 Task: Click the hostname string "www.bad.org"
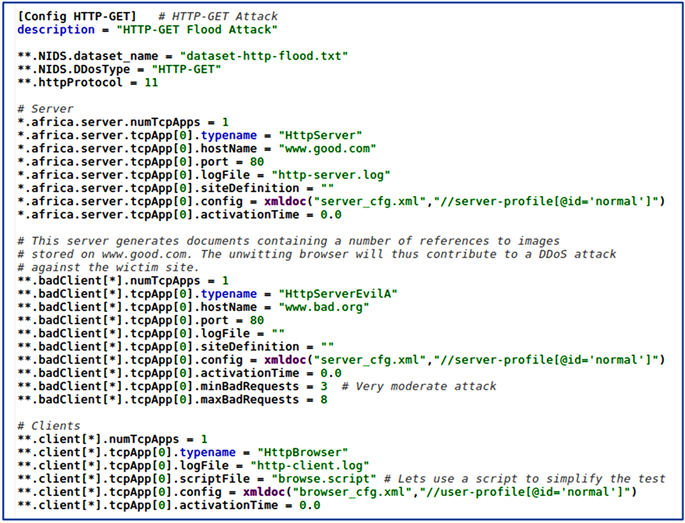pyautogui.click(x=324, y=307)
